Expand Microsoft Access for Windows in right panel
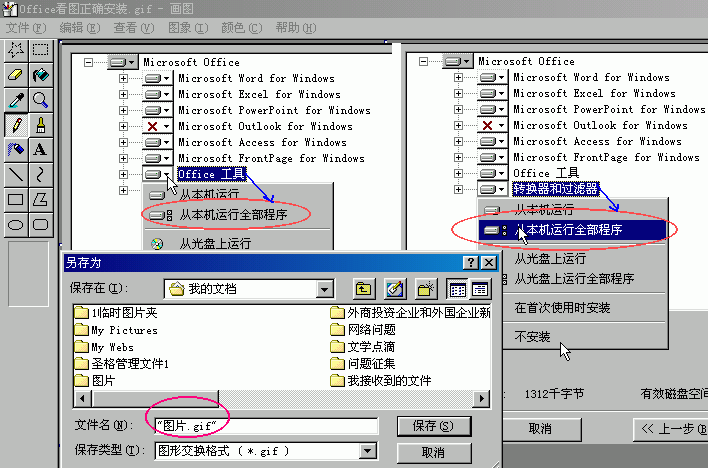708x468 pixels. 458,141
